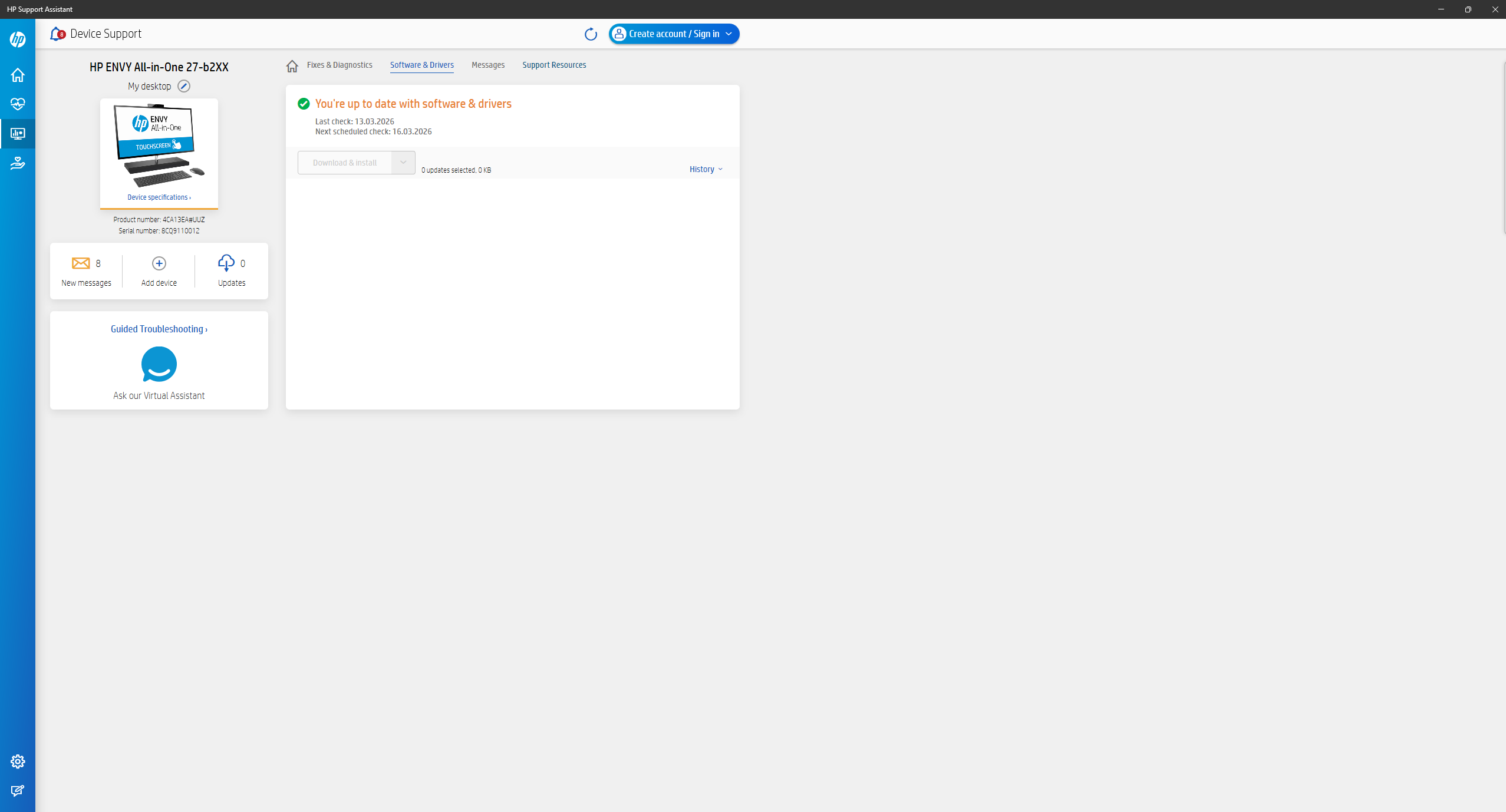Click the notification bell with badge
Image resolution: width=1506 pixels, height=812 pixels.
point(57,34)
